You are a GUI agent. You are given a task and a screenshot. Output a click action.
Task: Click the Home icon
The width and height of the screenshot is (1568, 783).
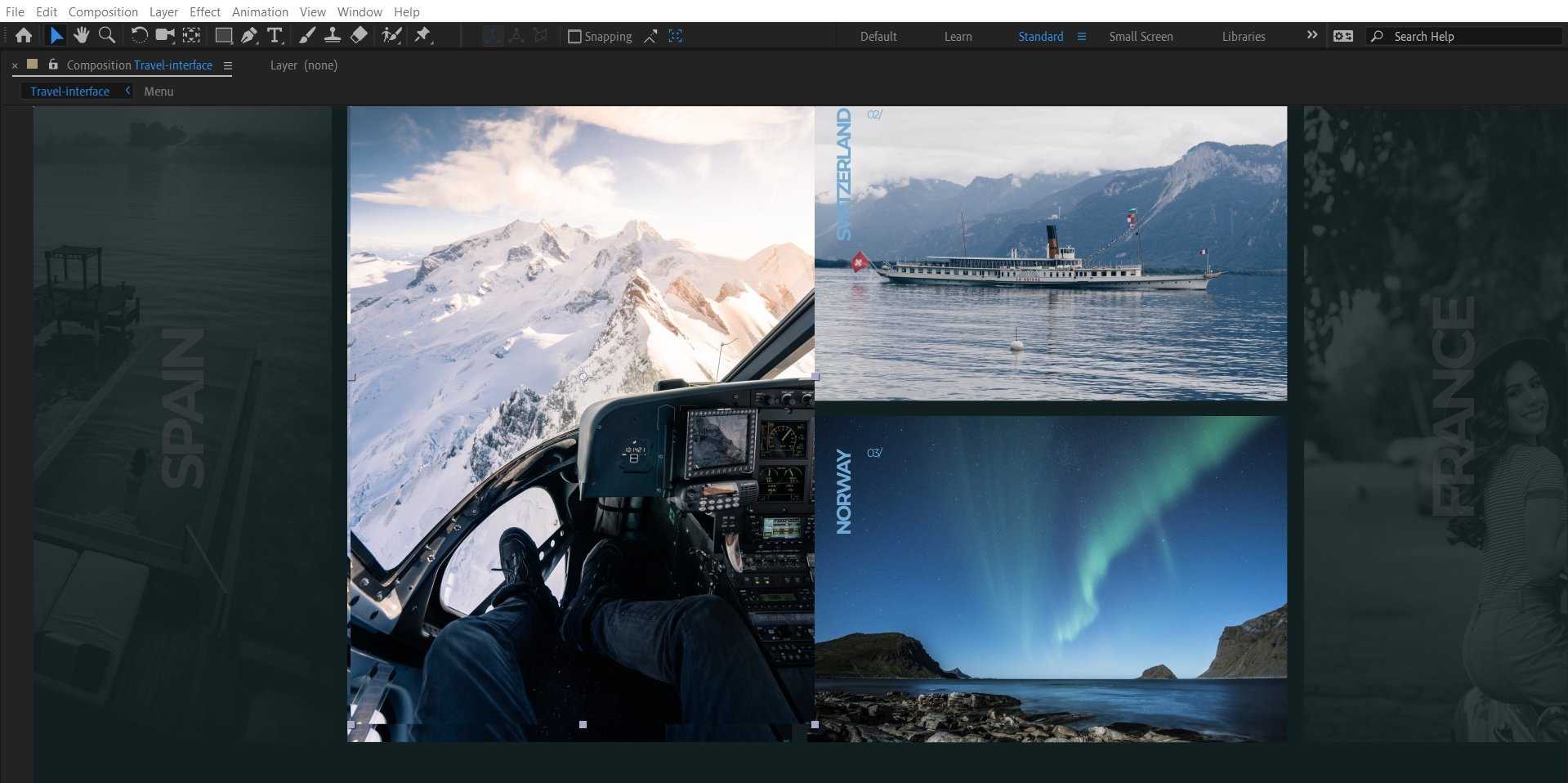(x=24, y=35)
